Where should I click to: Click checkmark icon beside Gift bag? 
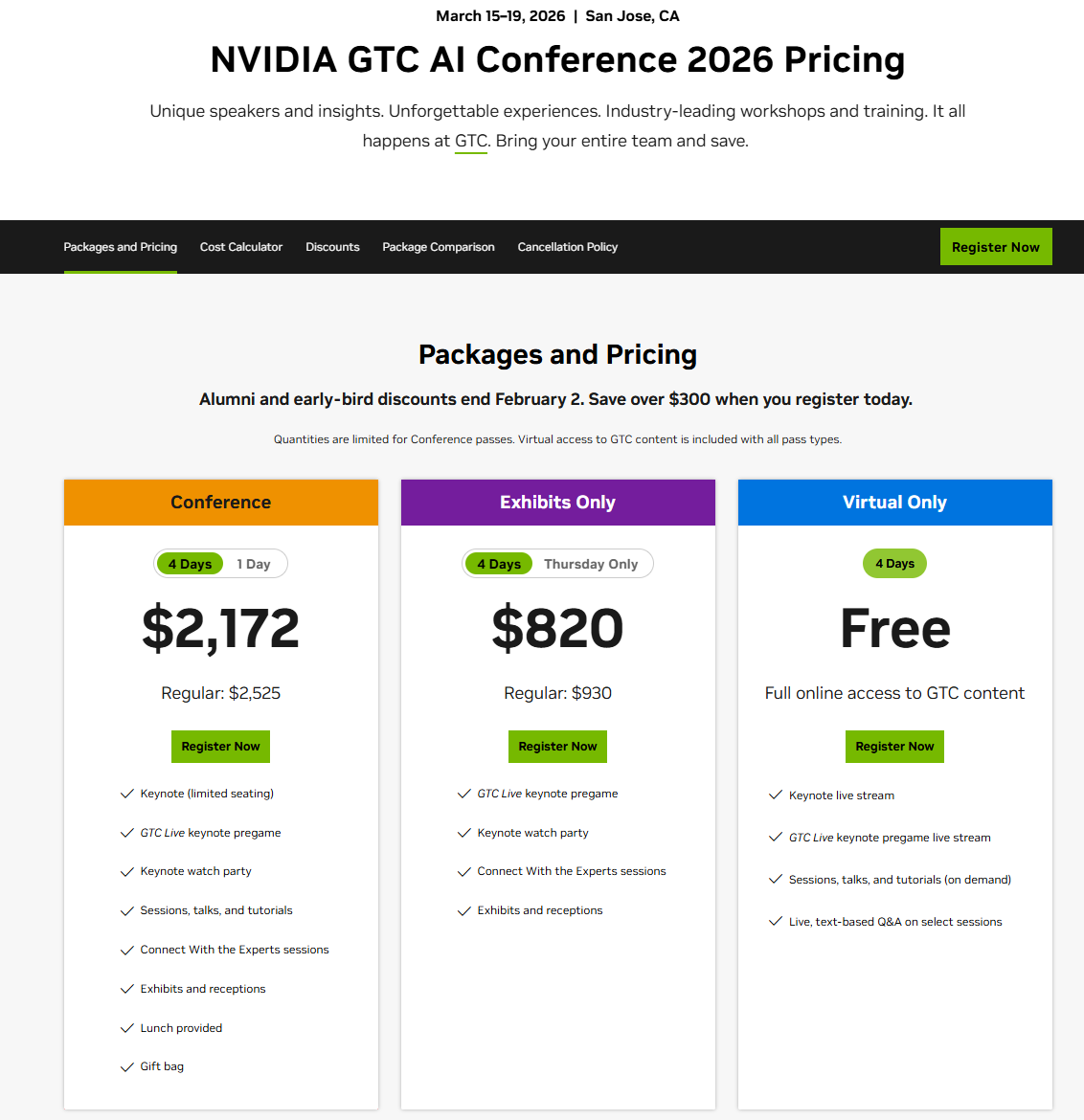coord(126,1067)
